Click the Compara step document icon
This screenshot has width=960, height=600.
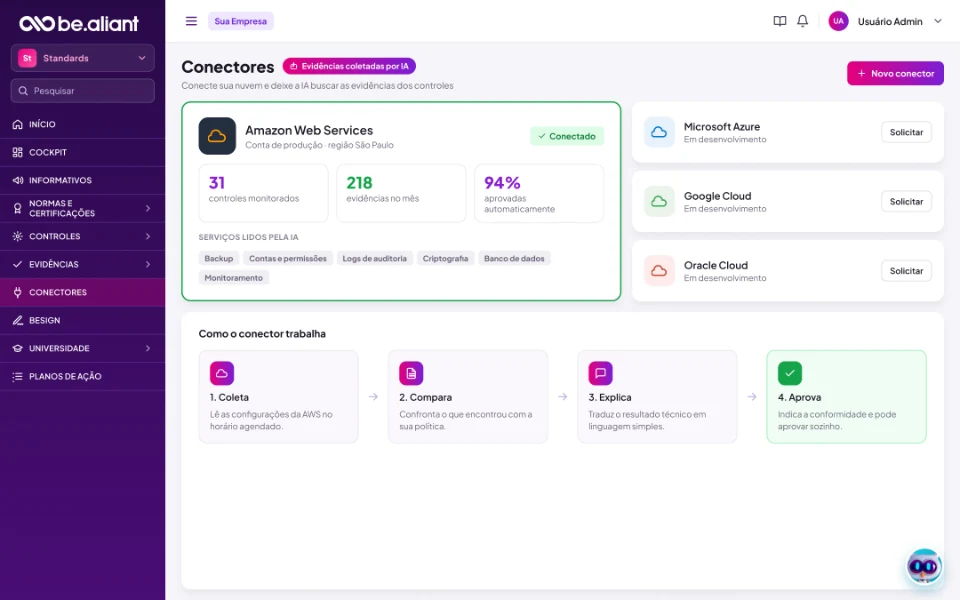click(411, 373)
